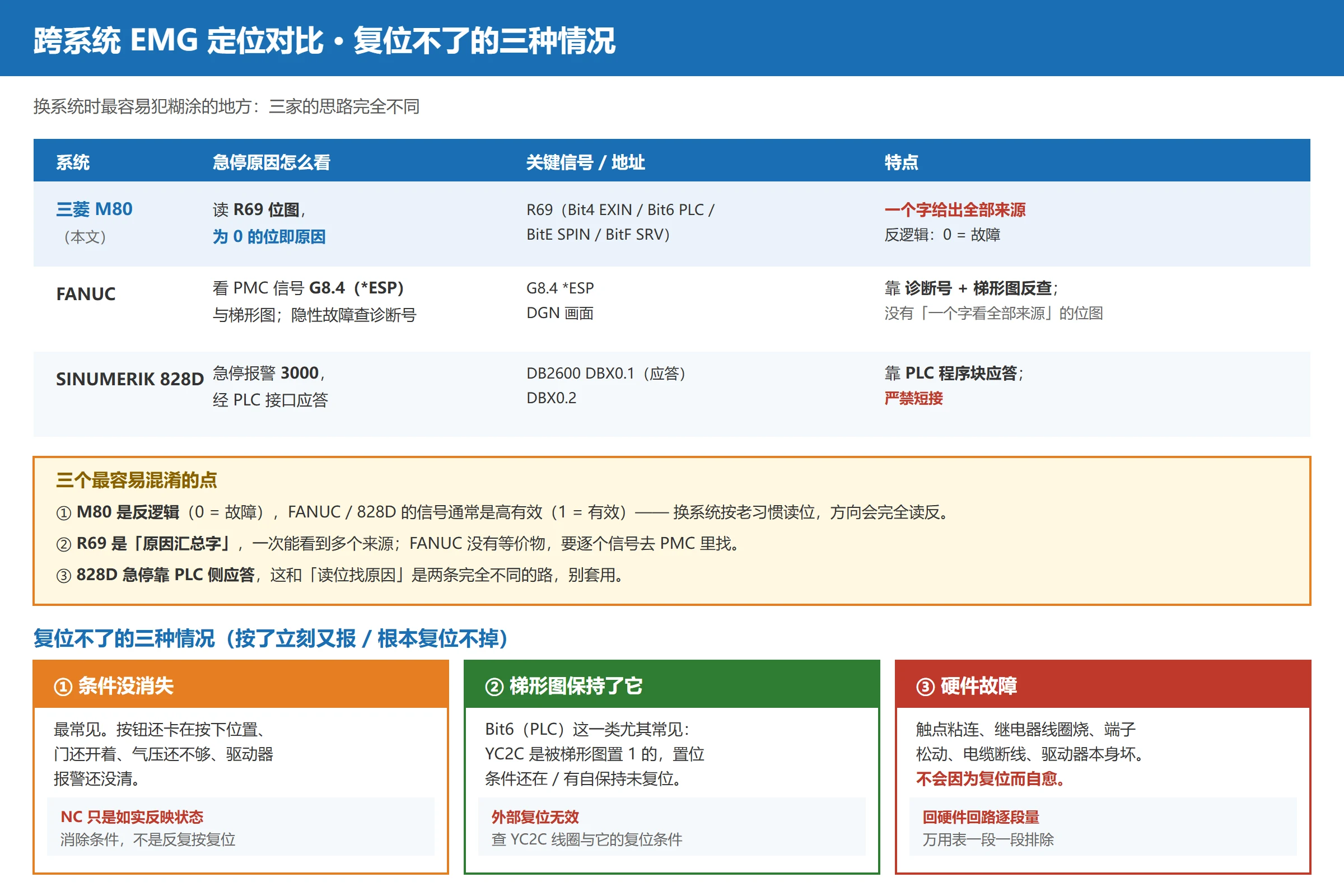This screenshot has height=896, width=1344.
Task: Click the text 看 PMC 信号 G8.4 (*ESP)
Action: point(308,288)
